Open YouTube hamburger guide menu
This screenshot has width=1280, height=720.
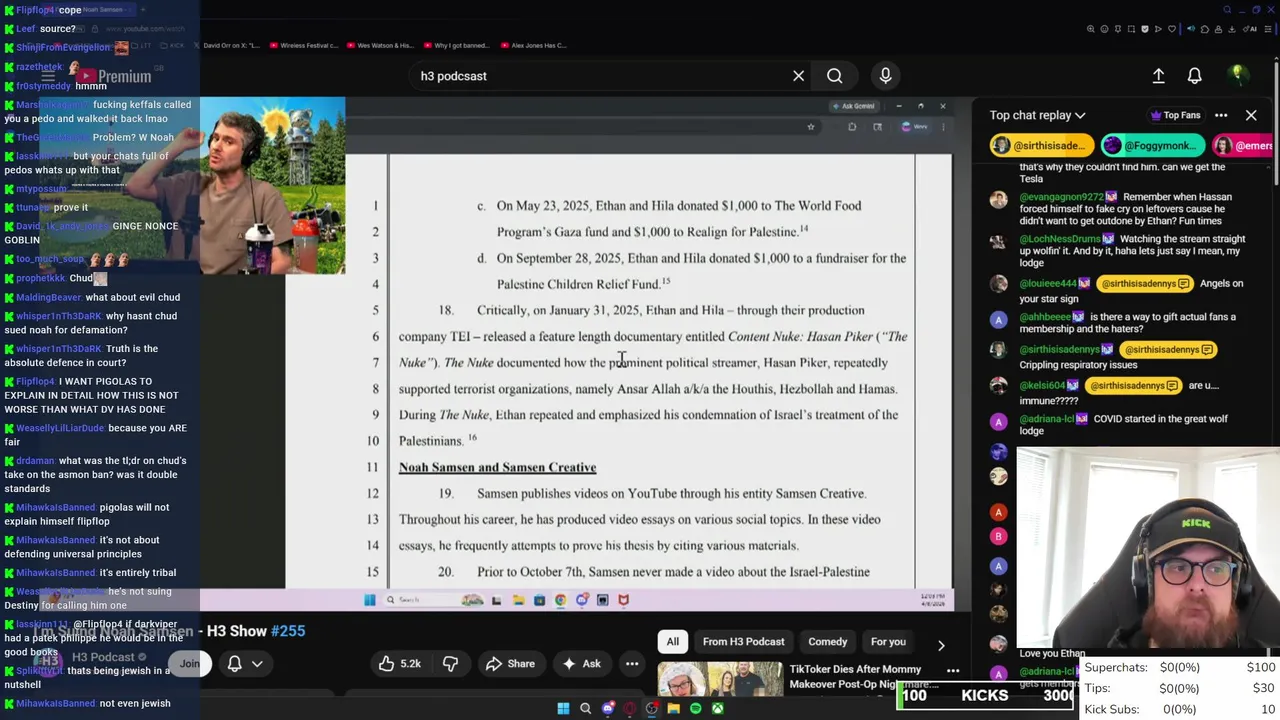pyautogui.click(x=47, y=76)
